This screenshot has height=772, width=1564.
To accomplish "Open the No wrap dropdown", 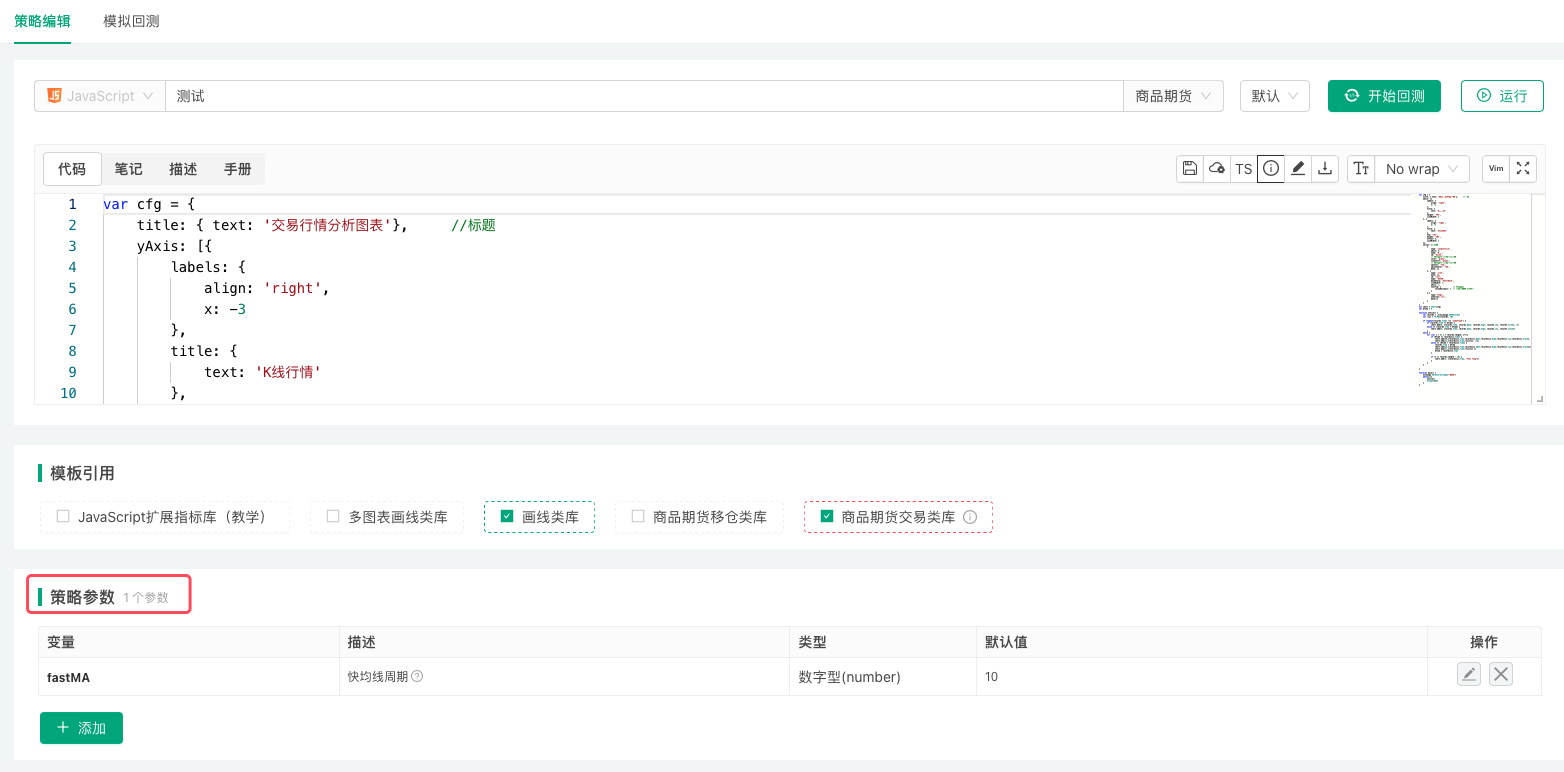I will tap(1422, 169).
